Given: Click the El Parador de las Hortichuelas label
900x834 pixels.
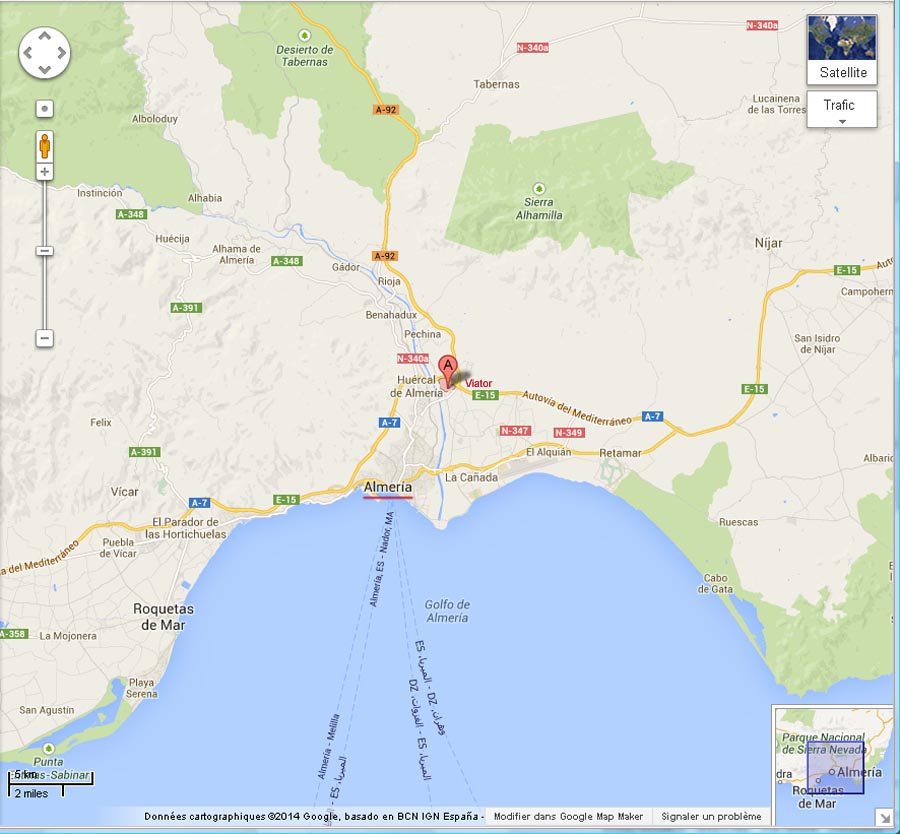Looking at the screenshot, I should tap(185, 528).
